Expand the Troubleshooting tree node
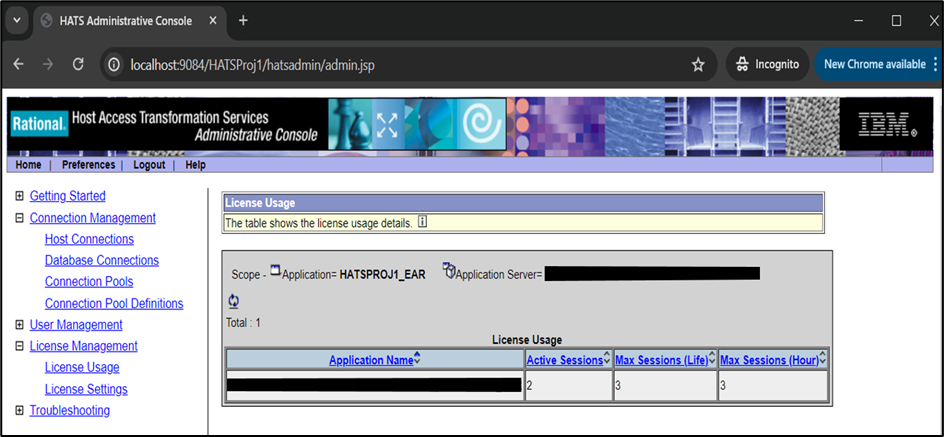This screenshot has width=944, height=437. click(x=19, y=411)
